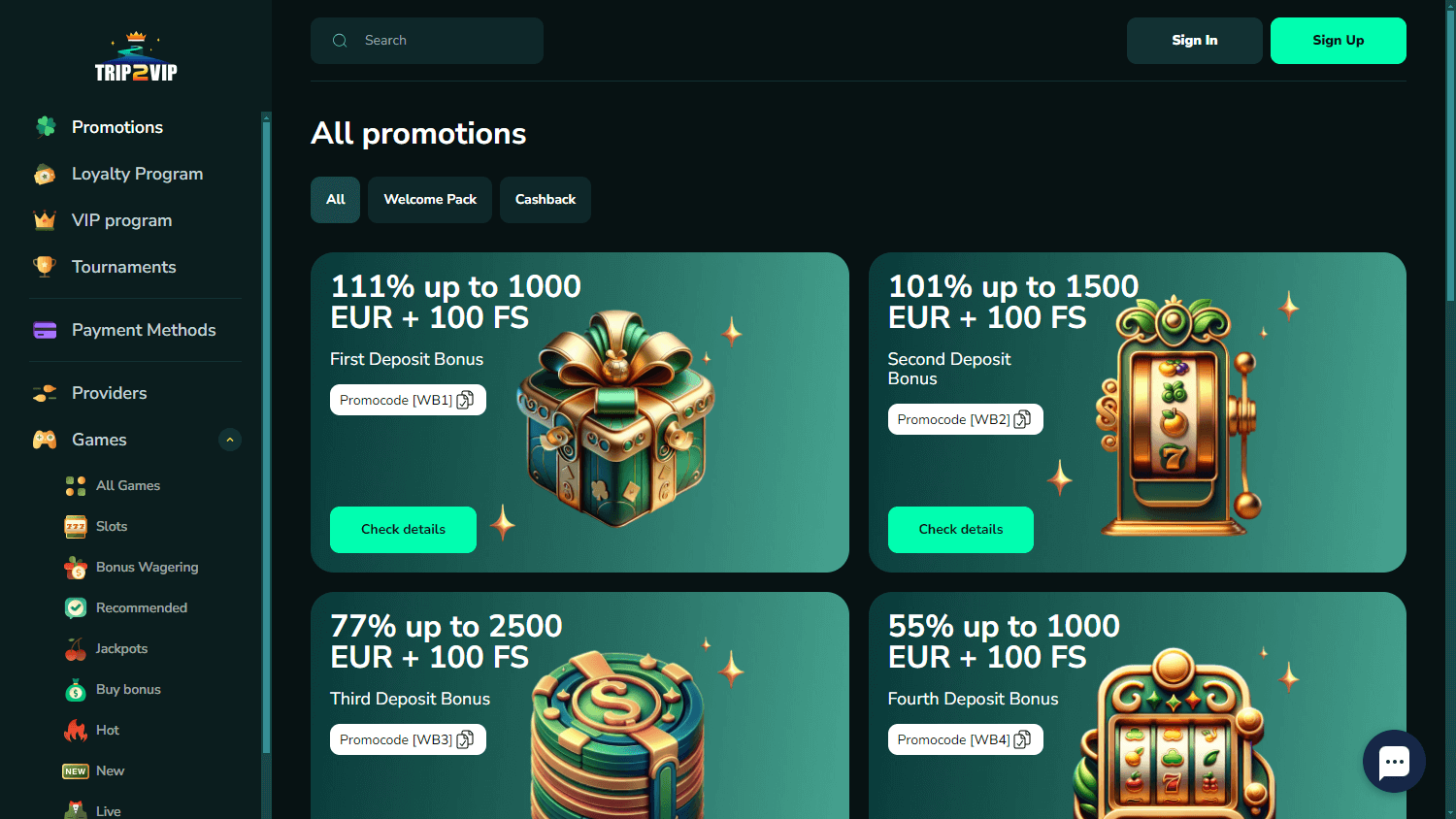Open Loyalty Program in the sidebar
The image size is (1456, 819).
(x=135, y=174)
